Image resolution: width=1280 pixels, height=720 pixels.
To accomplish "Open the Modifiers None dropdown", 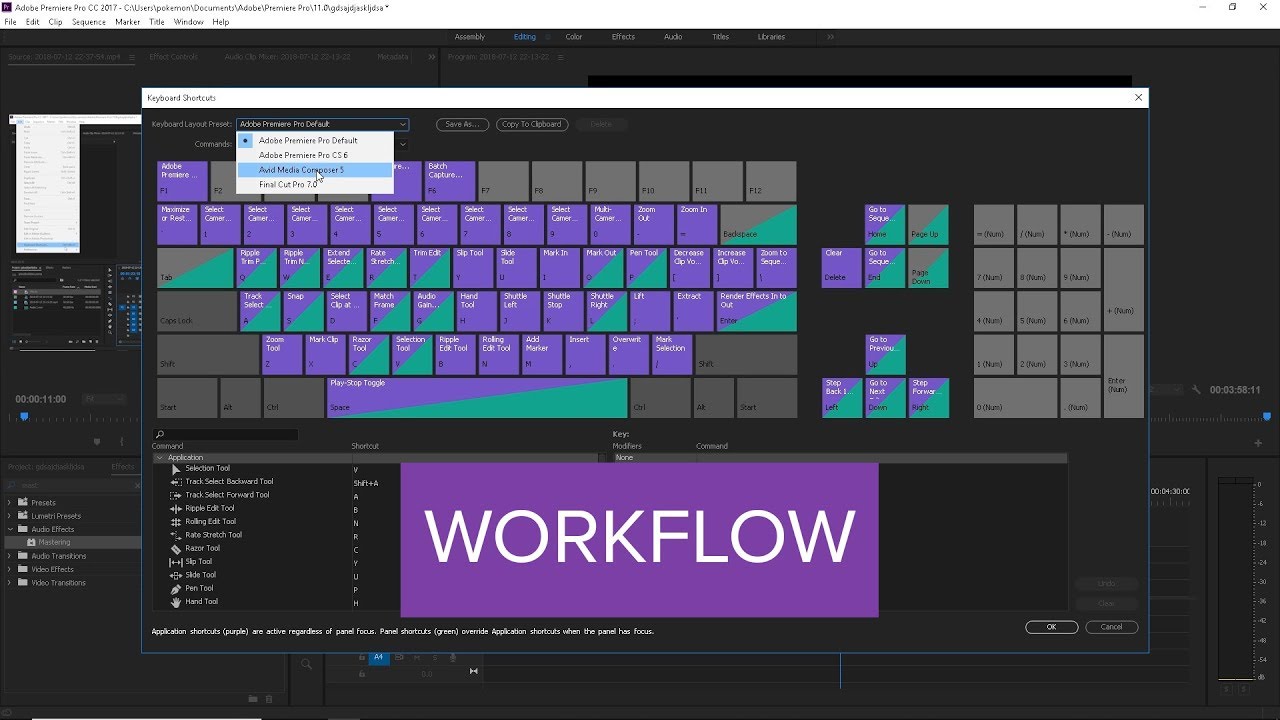I will 654,457.
